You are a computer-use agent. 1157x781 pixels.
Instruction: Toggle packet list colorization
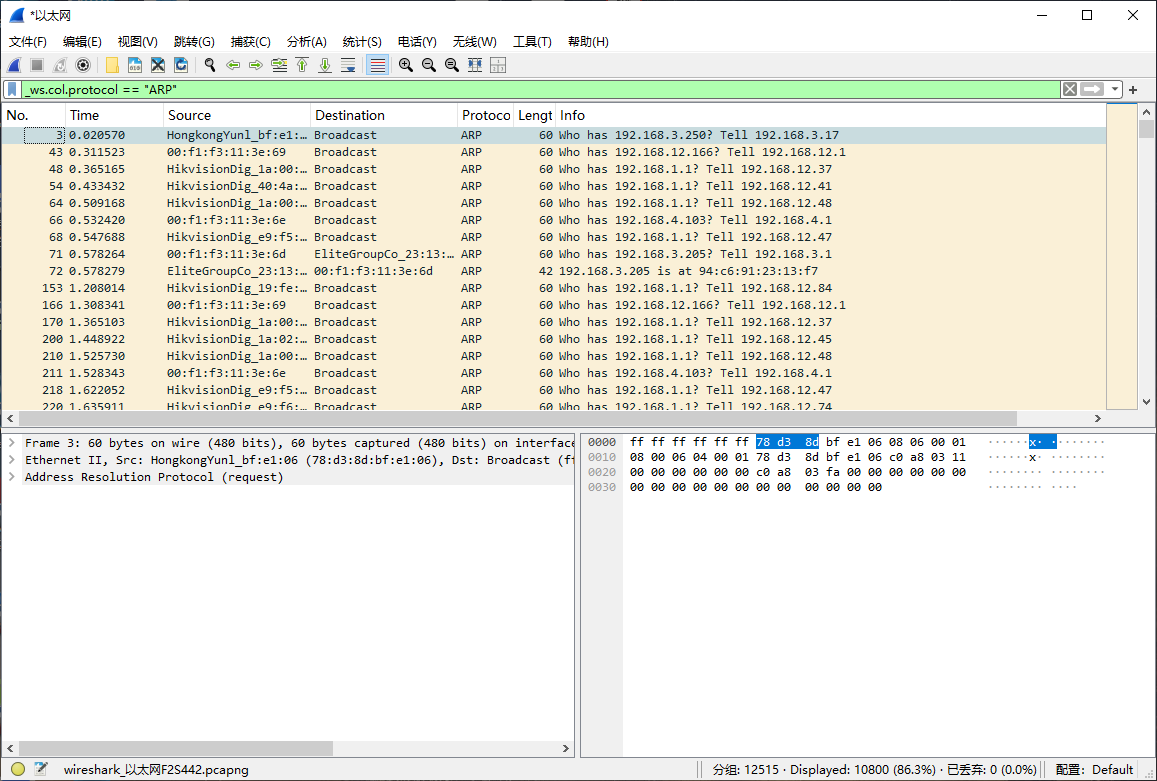[377, 65]
